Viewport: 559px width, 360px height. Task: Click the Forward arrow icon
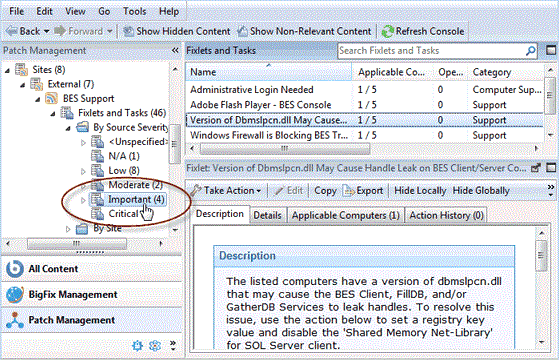60,31
